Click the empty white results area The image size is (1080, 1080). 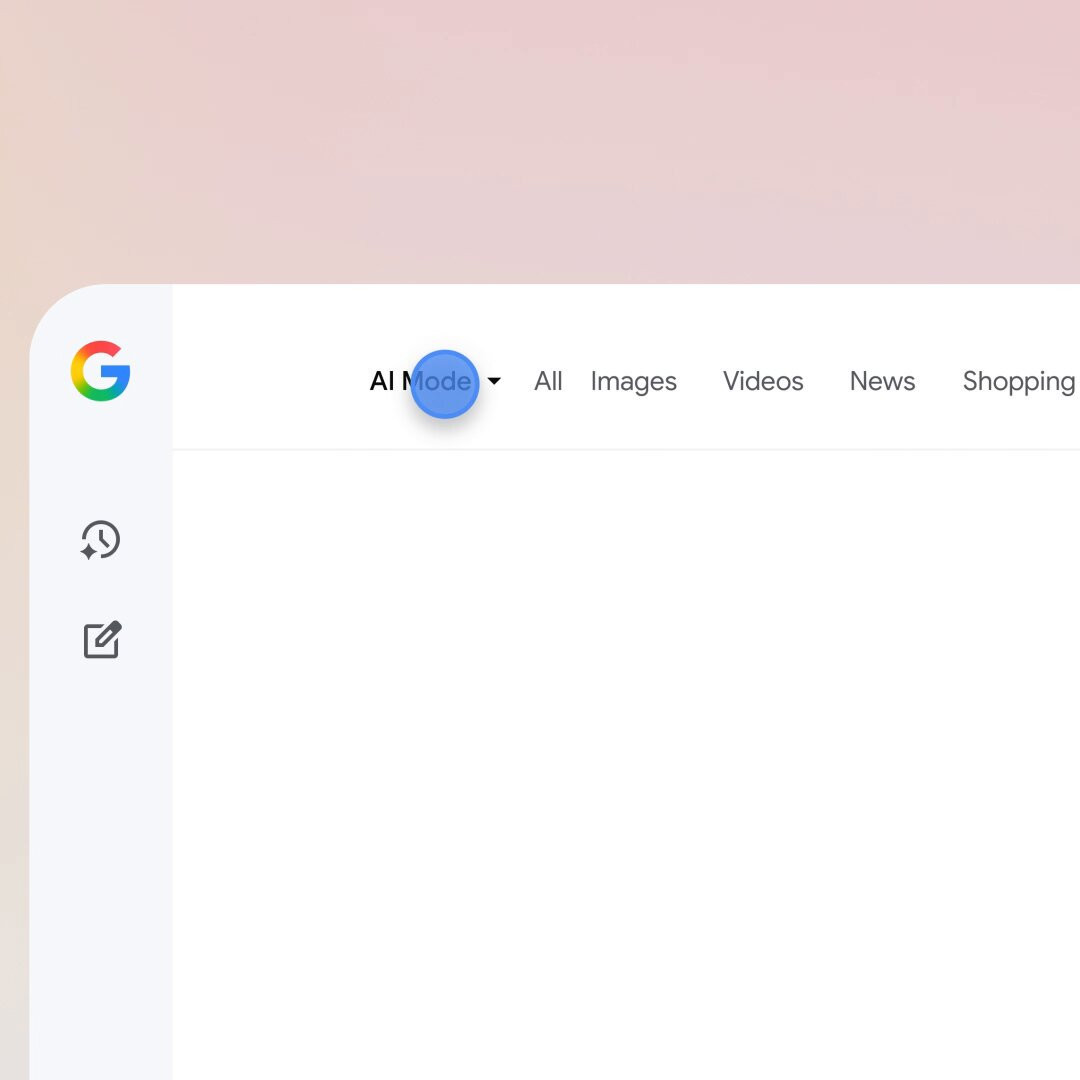point(626,765)
